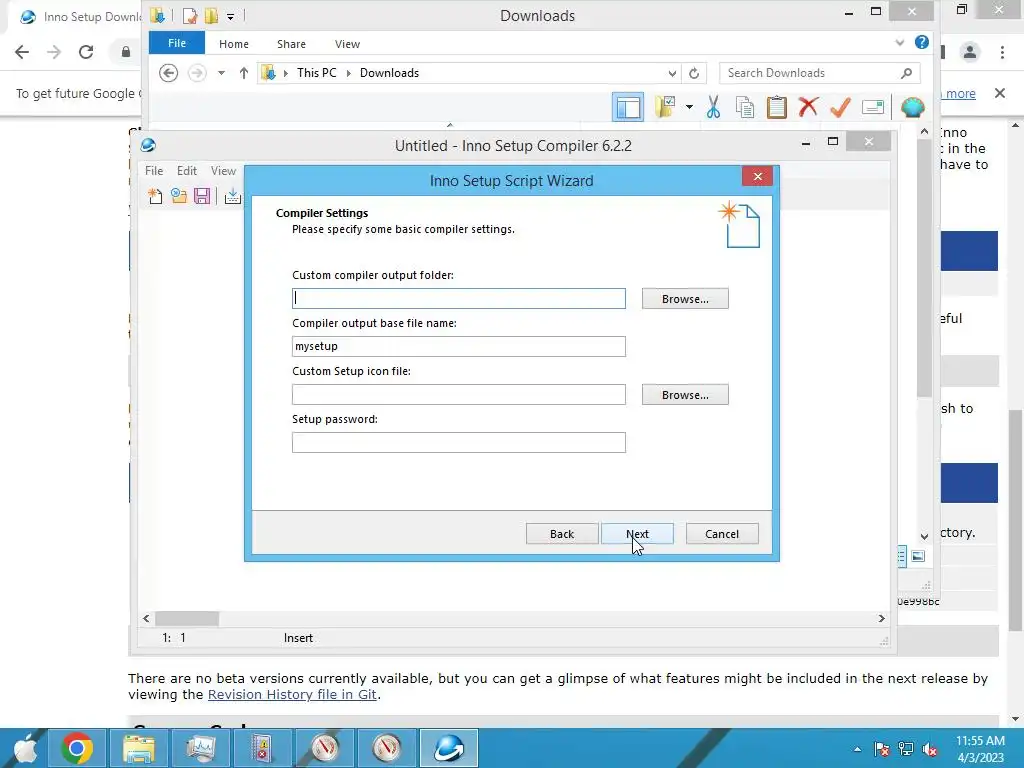The width and height of the screenshot is (1024, 768).
Task: Click the Paste clipboard icon in Downloads toolbar
Action: tap(776, 107)
